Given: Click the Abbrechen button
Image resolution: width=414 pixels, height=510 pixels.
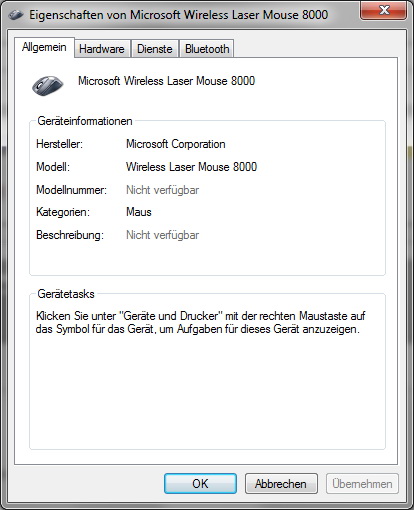Looking at the screenshot, I should [x=281, y=484].
